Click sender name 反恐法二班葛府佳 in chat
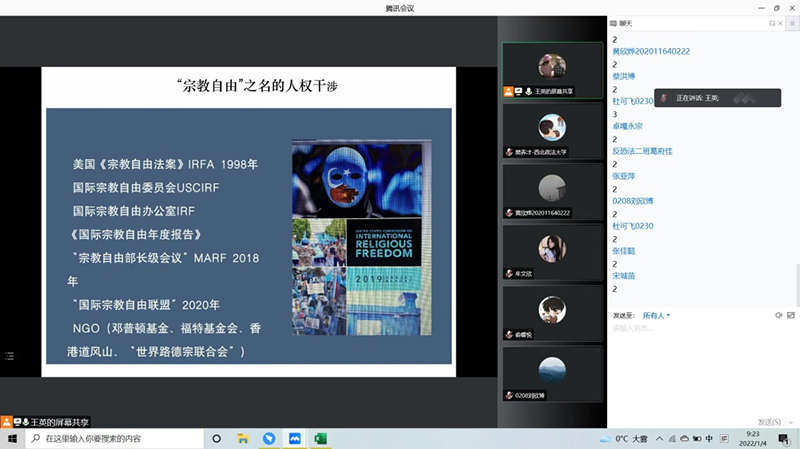 [x=642, y=151]
